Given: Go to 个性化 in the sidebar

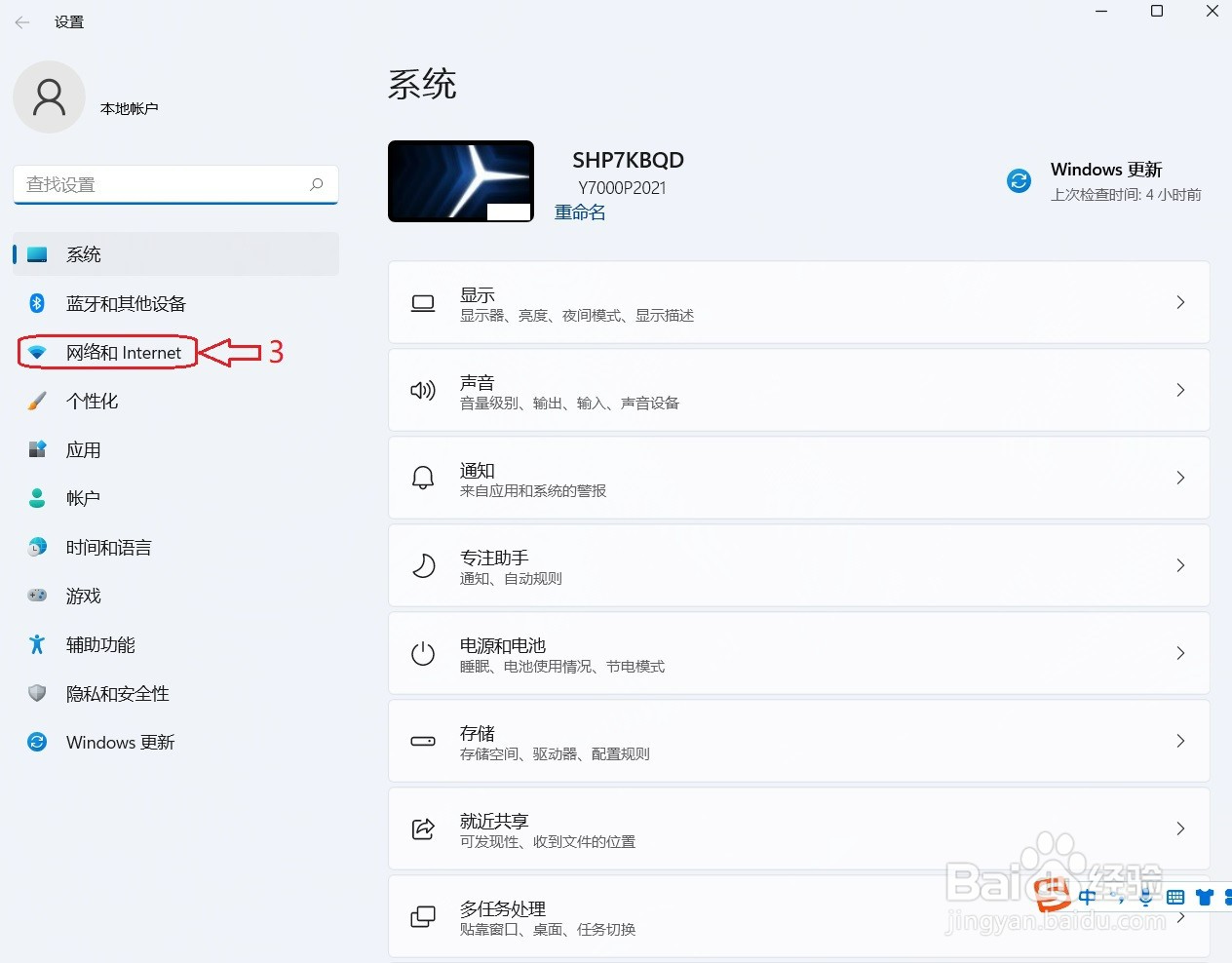Looking at the screenshot, I should [176, 401].
